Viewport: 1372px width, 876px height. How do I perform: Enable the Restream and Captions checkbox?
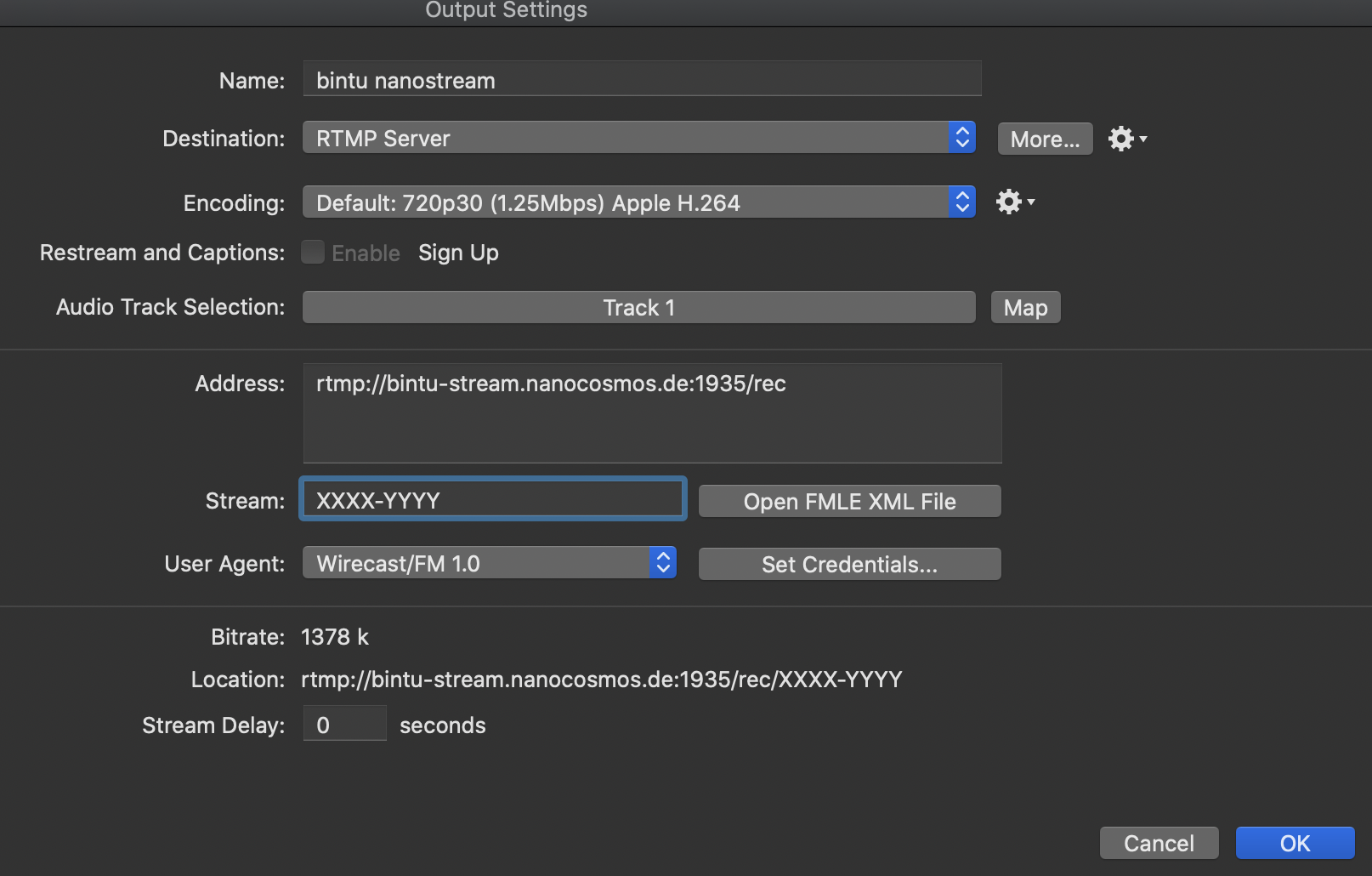point(313,253)
